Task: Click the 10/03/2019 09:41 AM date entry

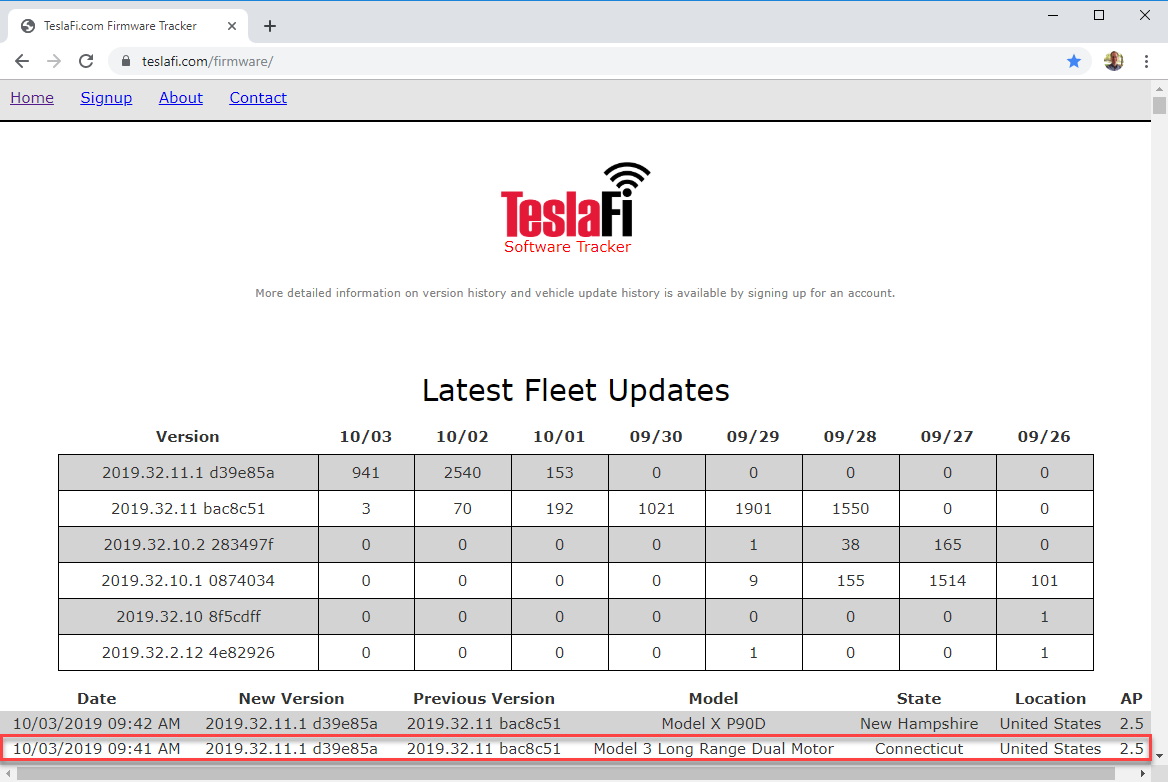Action: coord(97,748)
